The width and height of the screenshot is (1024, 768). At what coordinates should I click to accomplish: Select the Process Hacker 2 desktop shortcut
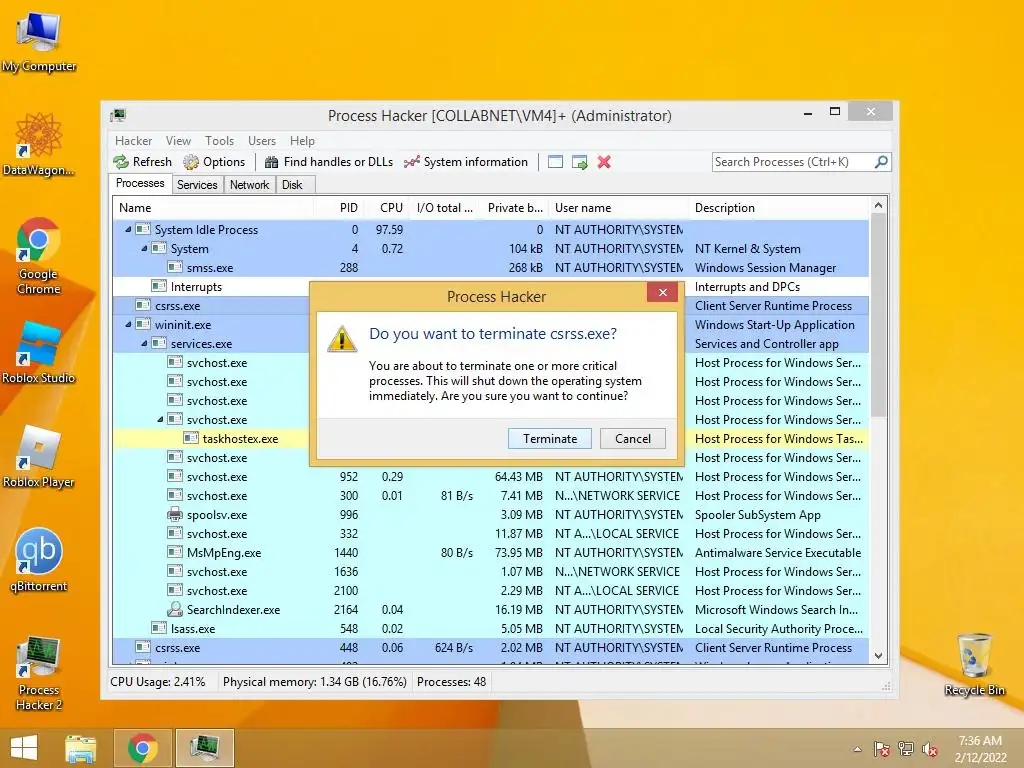point(39,673)
